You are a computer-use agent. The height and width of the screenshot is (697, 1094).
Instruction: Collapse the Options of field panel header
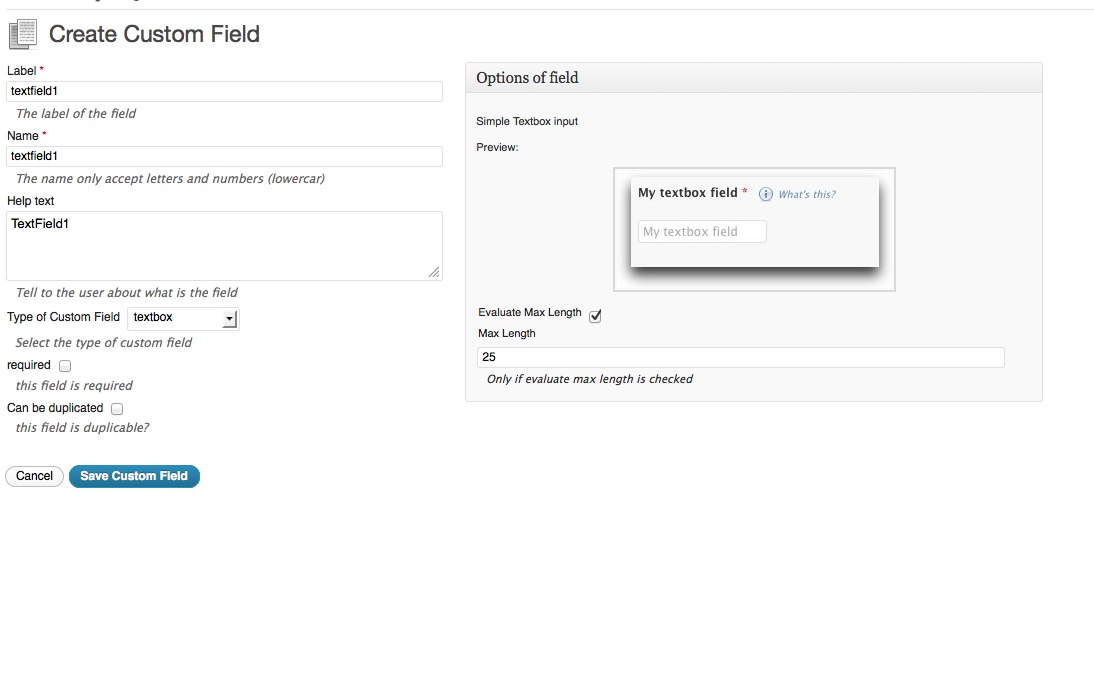click(x=753, y=78)
